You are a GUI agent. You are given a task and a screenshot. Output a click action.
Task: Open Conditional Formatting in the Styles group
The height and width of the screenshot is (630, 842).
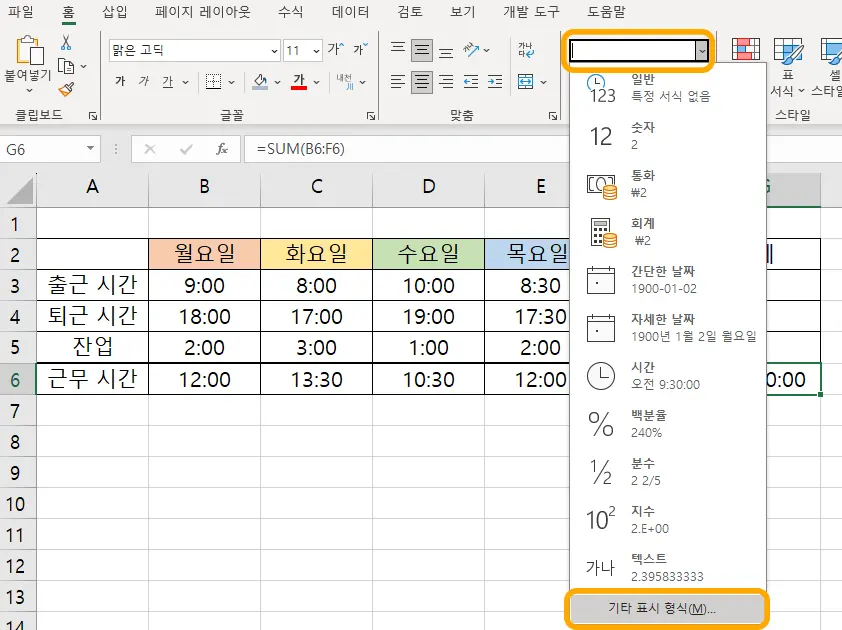coord(746,47)
